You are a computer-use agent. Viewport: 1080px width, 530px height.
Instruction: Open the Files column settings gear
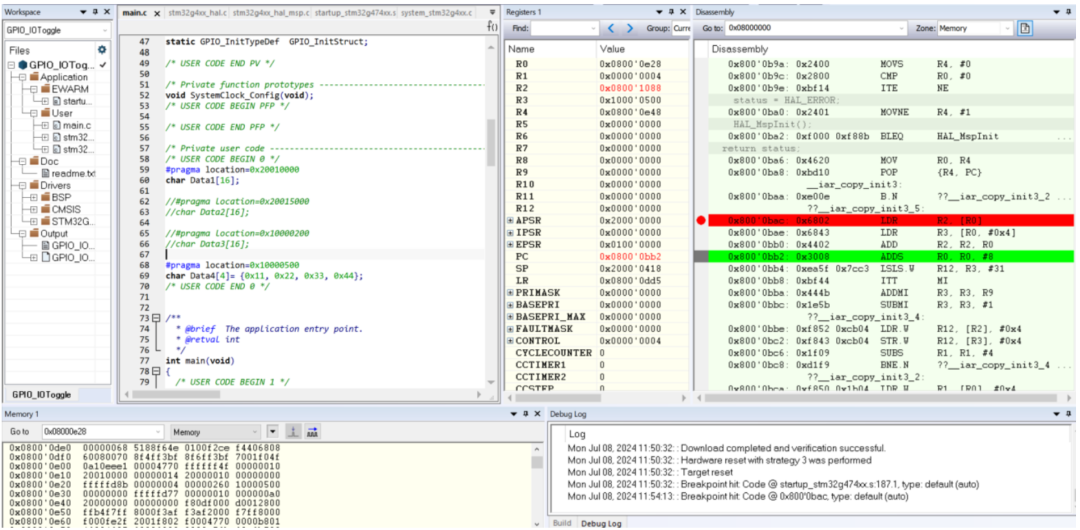click(102, 50)
